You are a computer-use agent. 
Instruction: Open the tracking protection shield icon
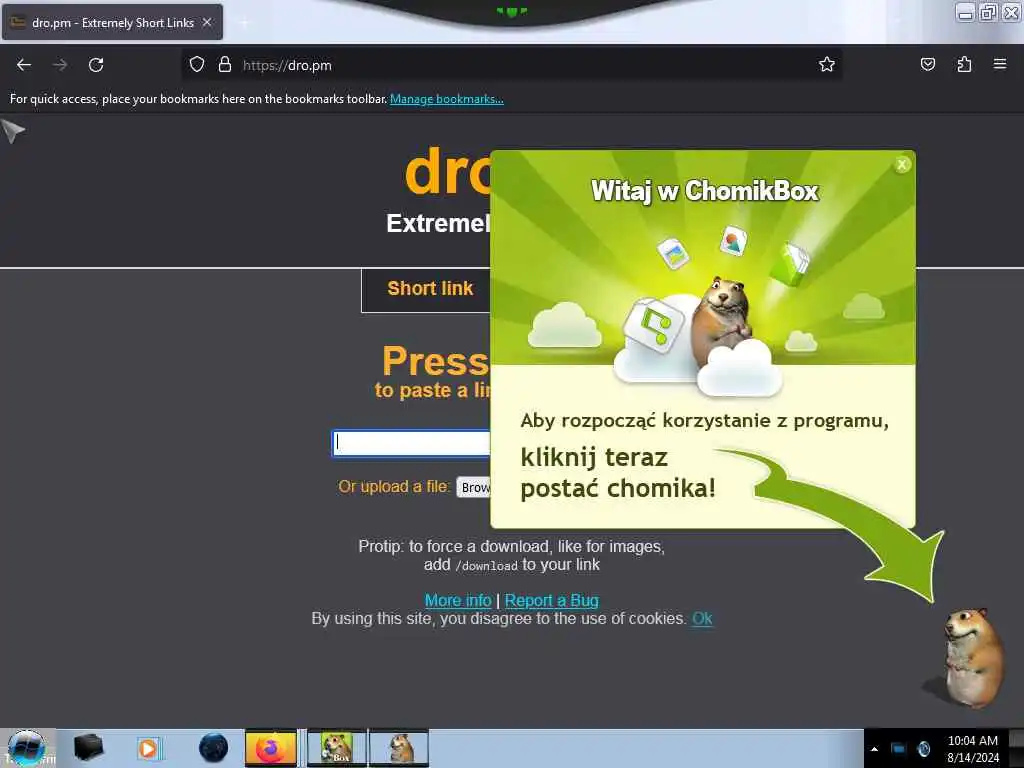pos(197,65)
